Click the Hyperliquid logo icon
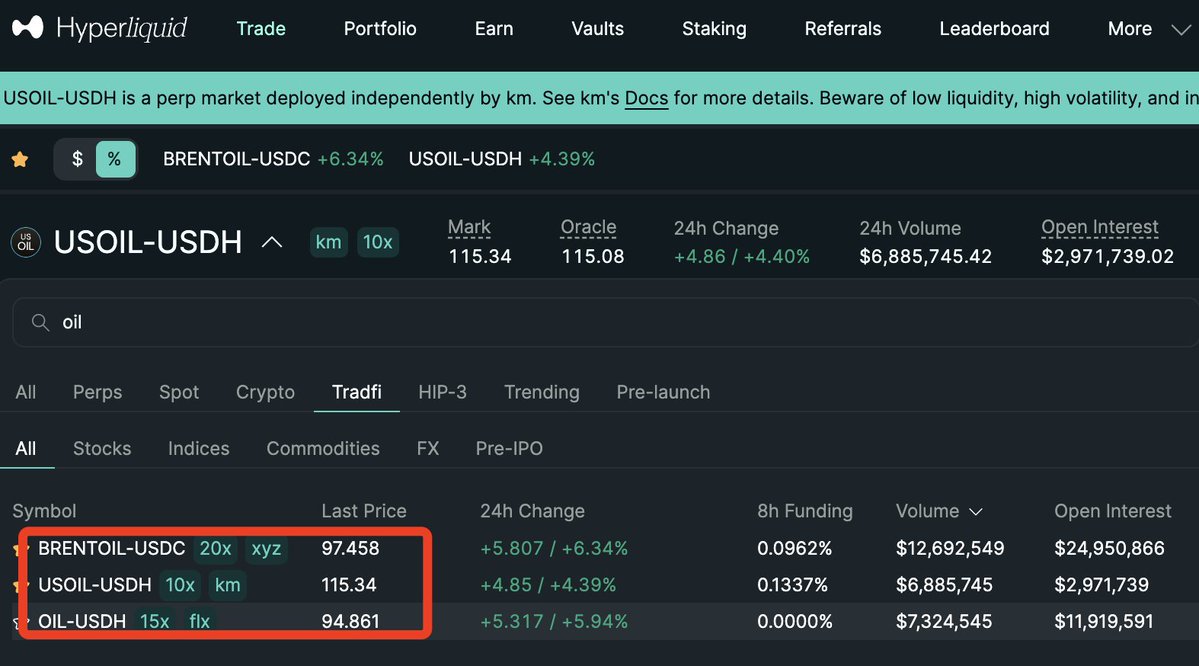Screen dimensions: 1199x666 click(x=27, y=28)
